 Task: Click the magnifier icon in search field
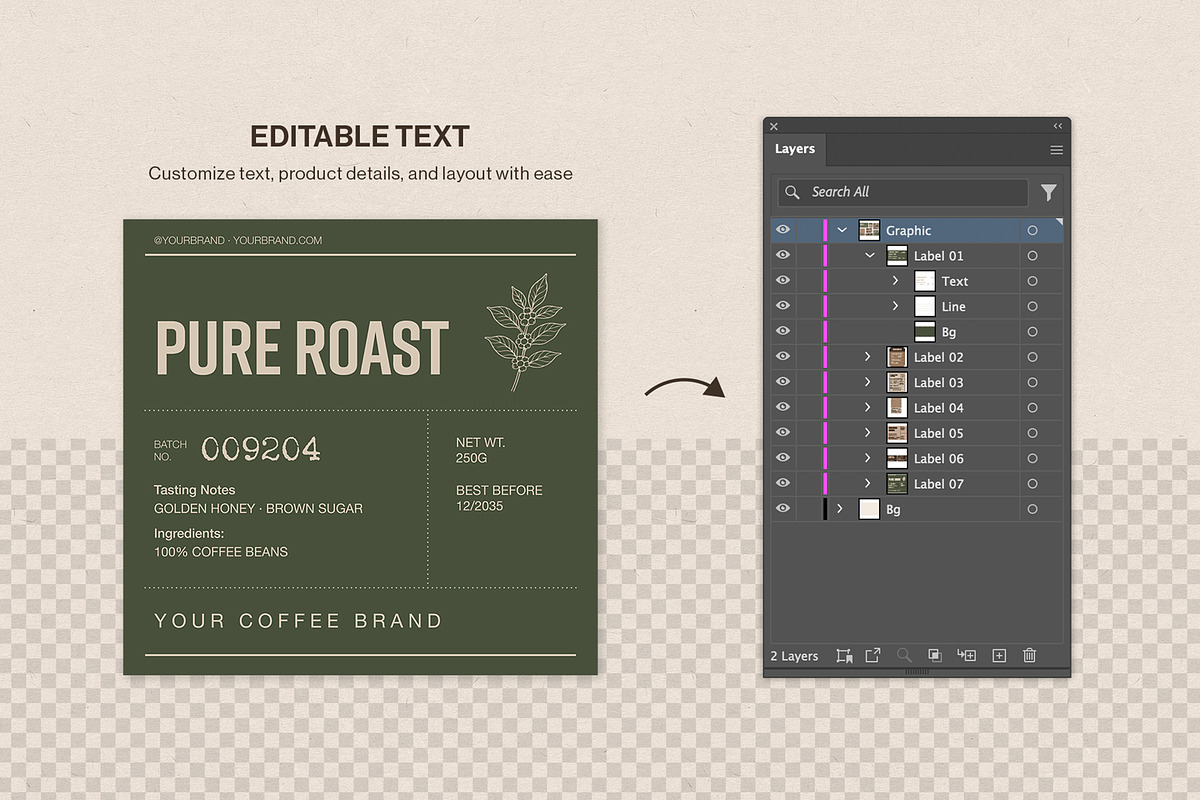(793, 192)
